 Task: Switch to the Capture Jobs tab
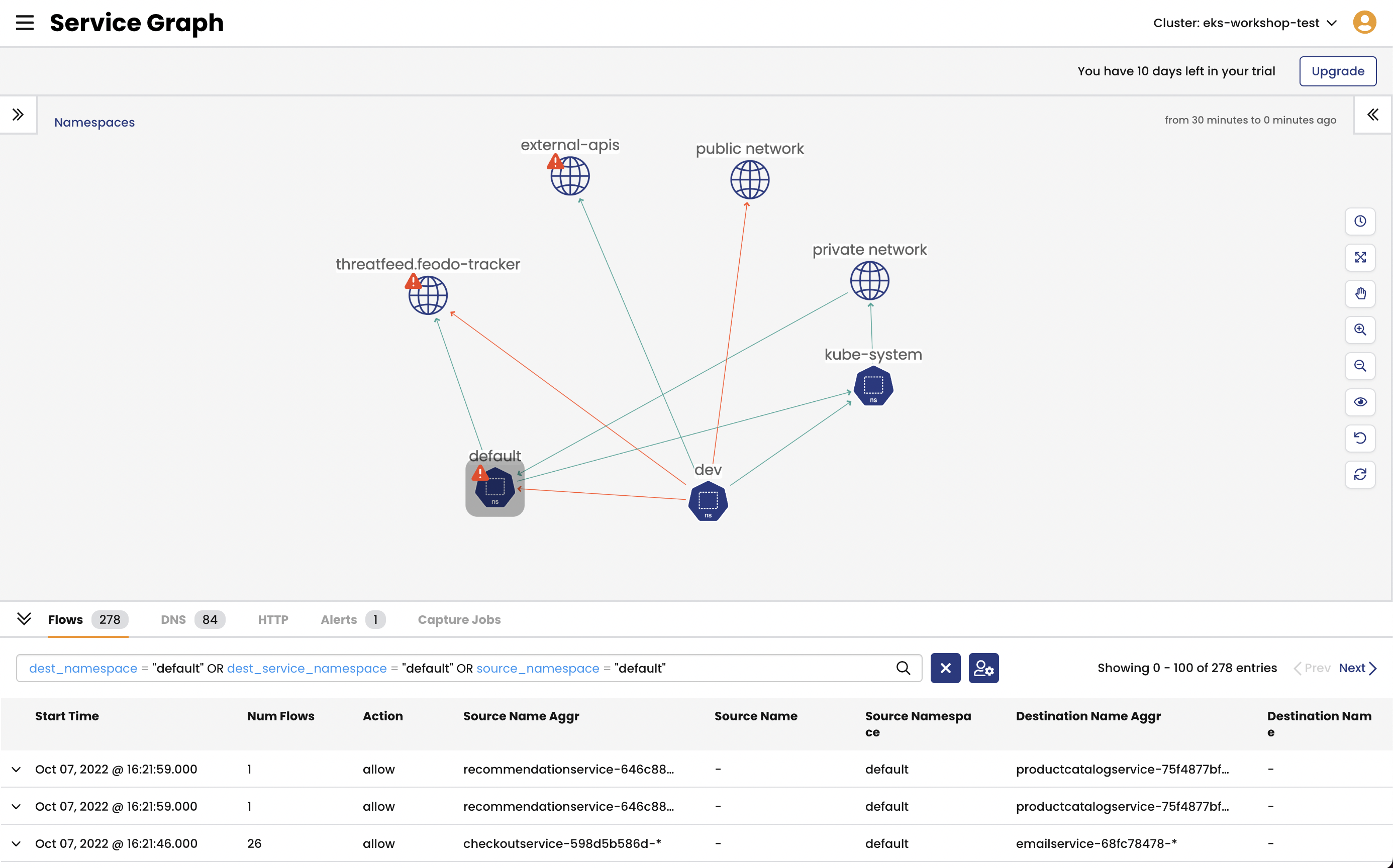[x=459, y=619]
